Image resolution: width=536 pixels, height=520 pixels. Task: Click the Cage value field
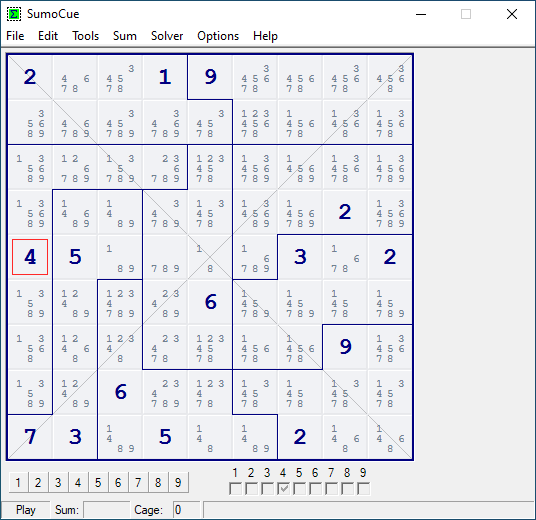(x=186, y=510)
